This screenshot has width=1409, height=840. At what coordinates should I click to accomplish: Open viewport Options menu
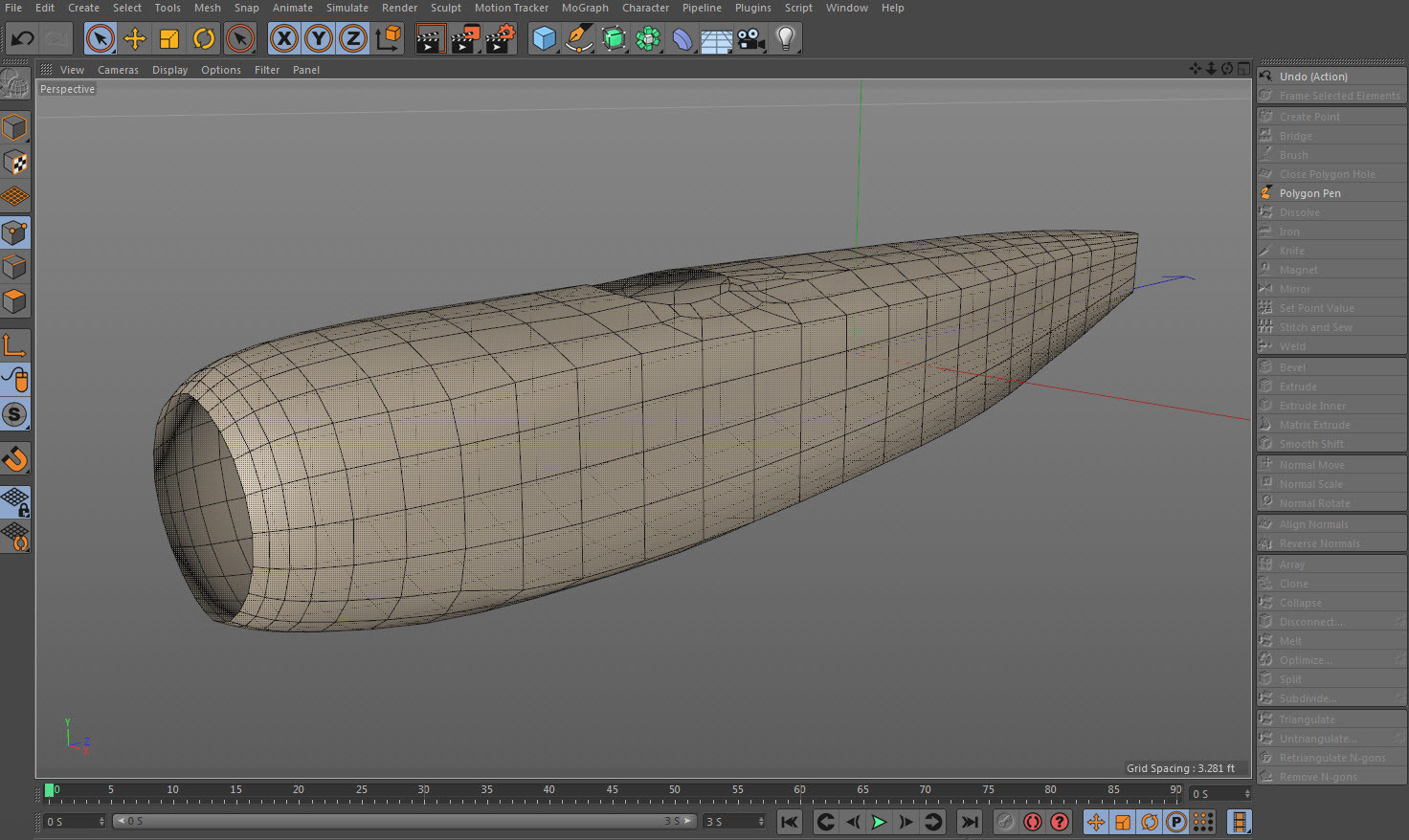(x=221, y=70)
